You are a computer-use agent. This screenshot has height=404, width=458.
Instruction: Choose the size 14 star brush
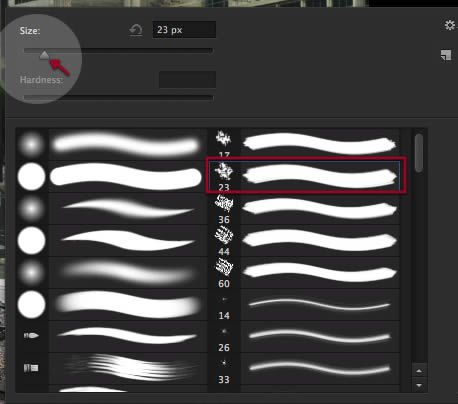304,305
